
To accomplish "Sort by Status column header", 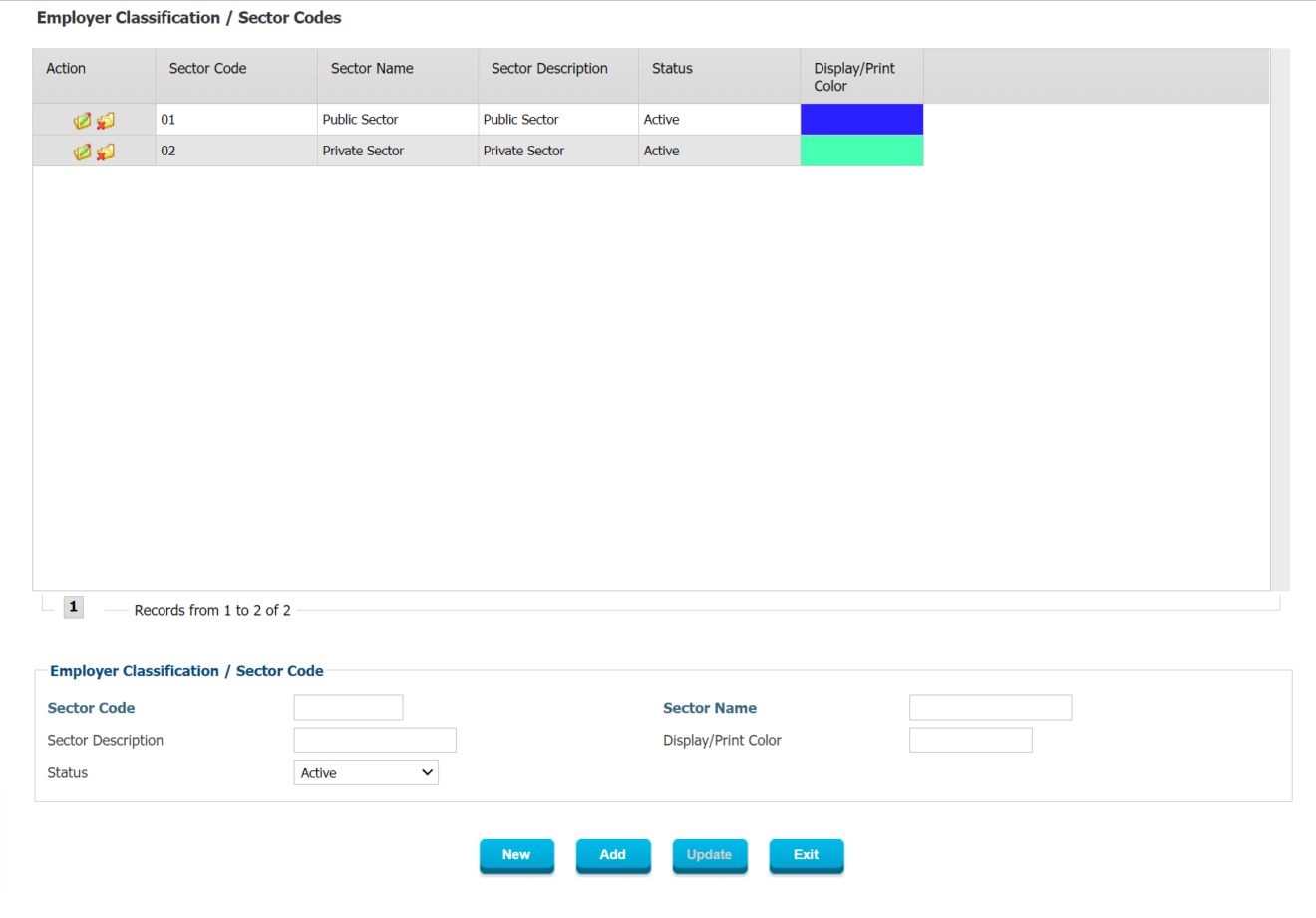I will pyautogui.click(x=720, y=77).
